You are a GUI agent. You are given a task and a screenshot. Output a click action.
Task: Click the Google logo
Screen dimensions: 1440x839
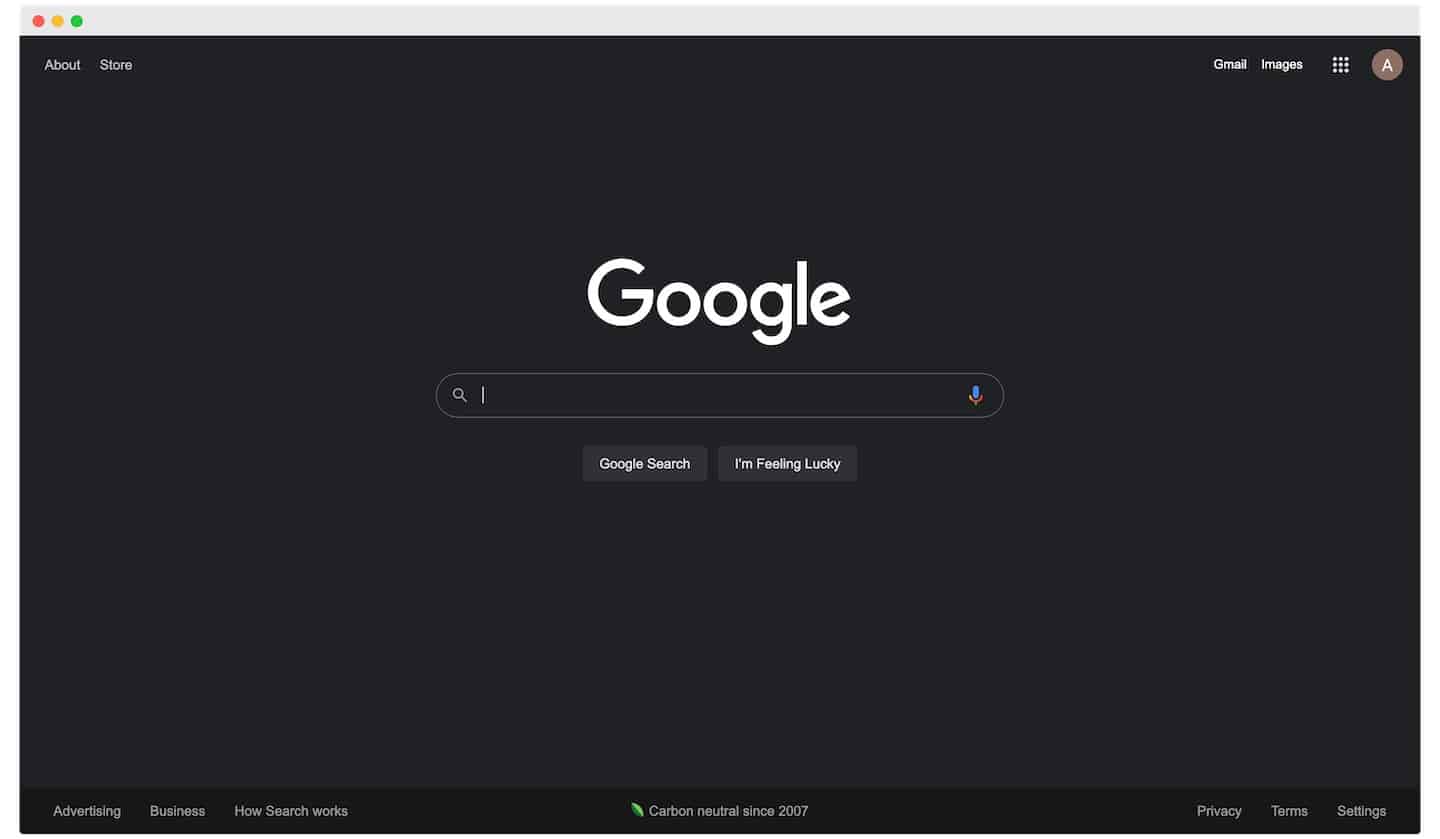point(719,301)
